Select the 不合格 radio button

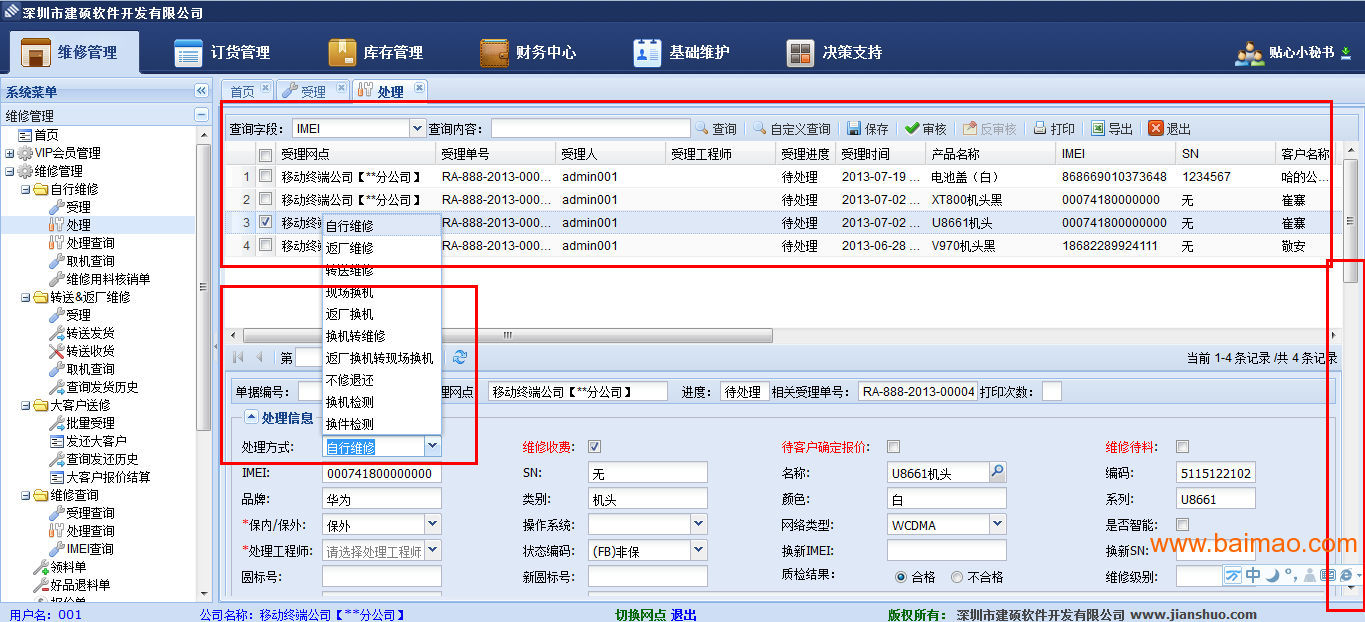point(957,577)
